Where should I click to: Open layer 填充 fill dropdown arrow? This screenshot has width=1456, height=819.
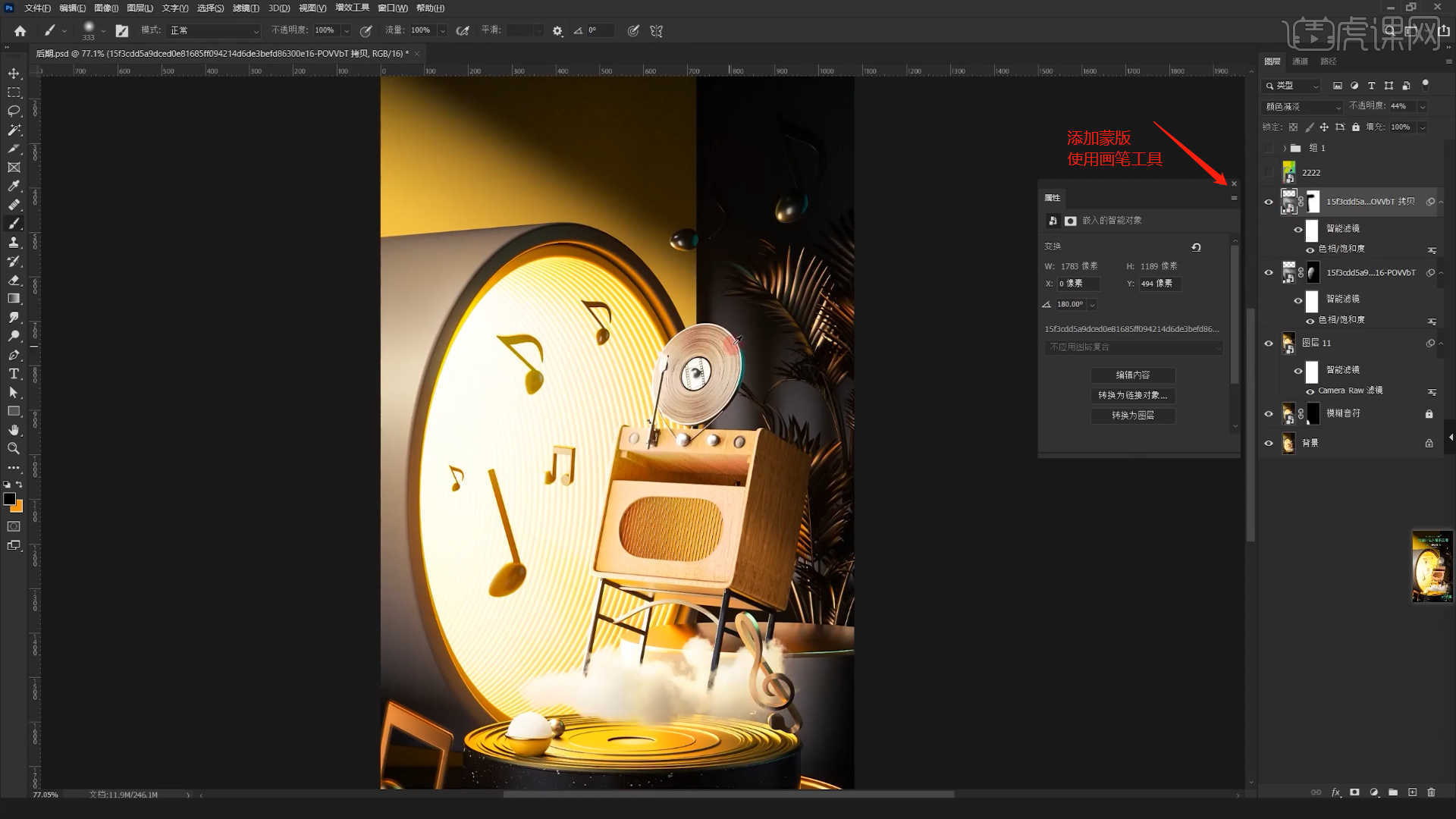1423,127
